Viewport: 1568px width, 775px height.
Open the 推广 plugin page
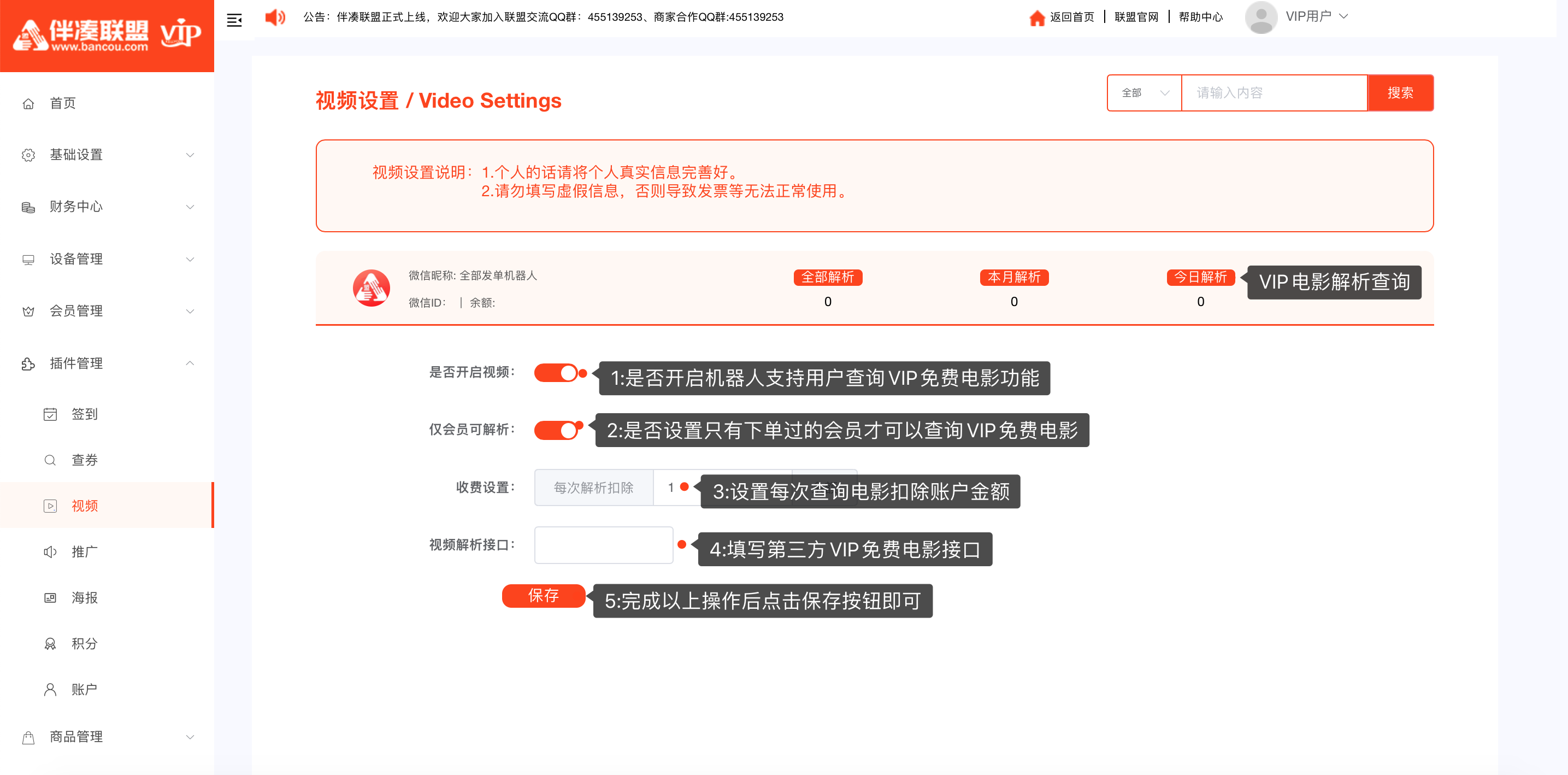point(107,552)
